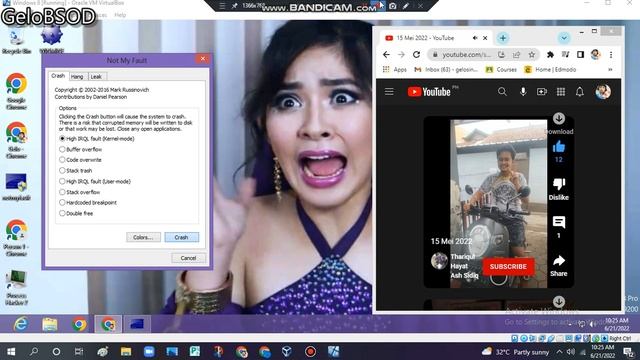Screen dimensions: 640x360
Task: Go back in Chrome browser
Action: (x=386, y=54)
